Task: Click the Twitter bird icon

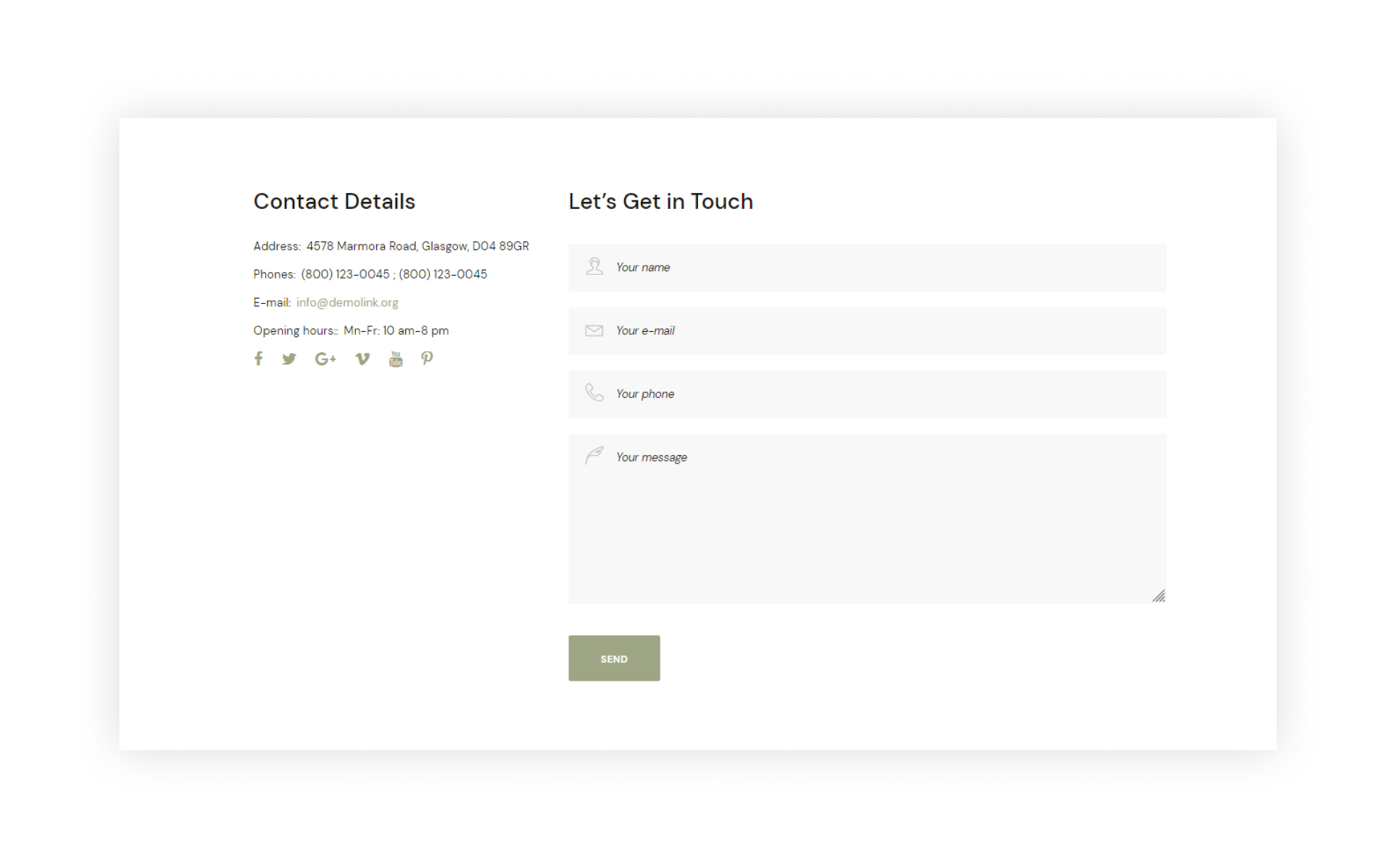Action: point(289,359)
